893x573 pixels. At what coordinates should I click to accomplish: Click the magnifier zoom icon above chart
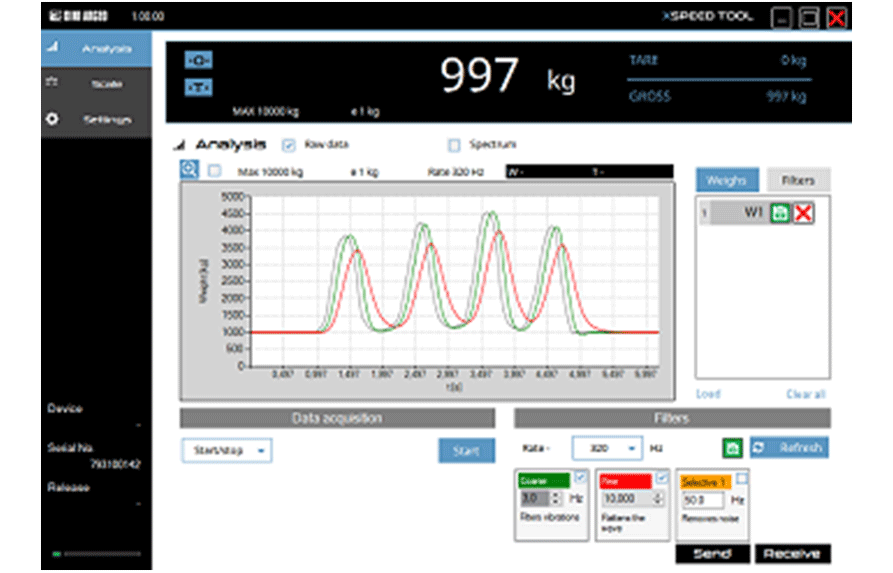pos(189,170)
